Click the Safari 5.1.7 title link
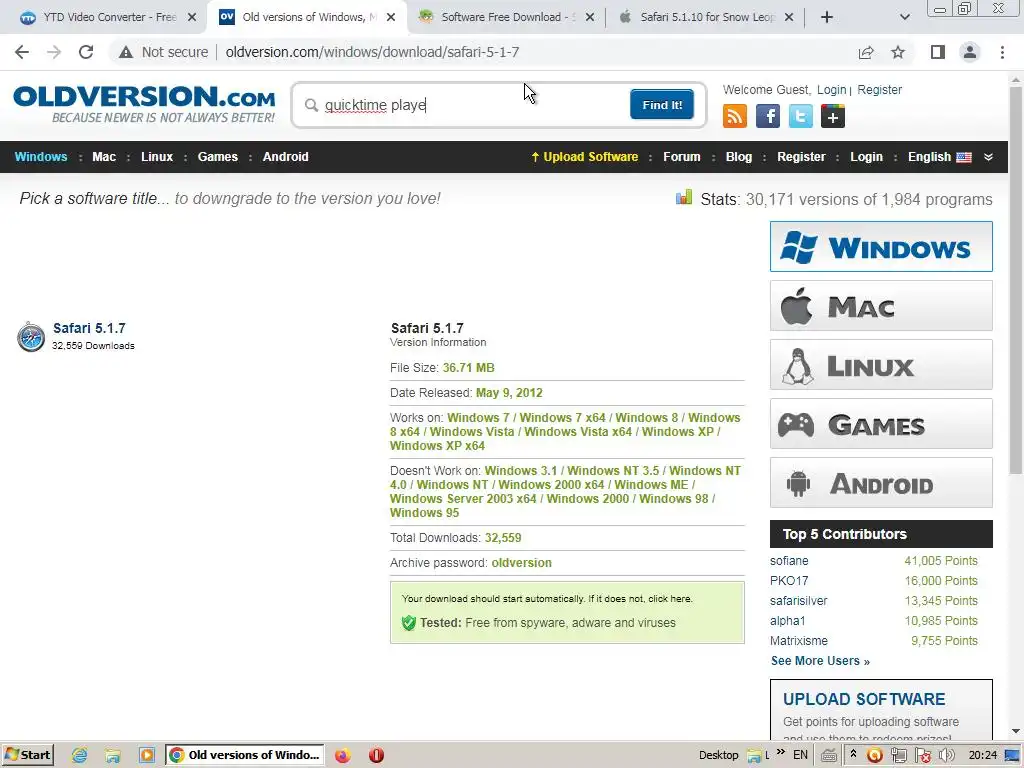The width and height of the screenshot is (1024, 768). (89, 328)
